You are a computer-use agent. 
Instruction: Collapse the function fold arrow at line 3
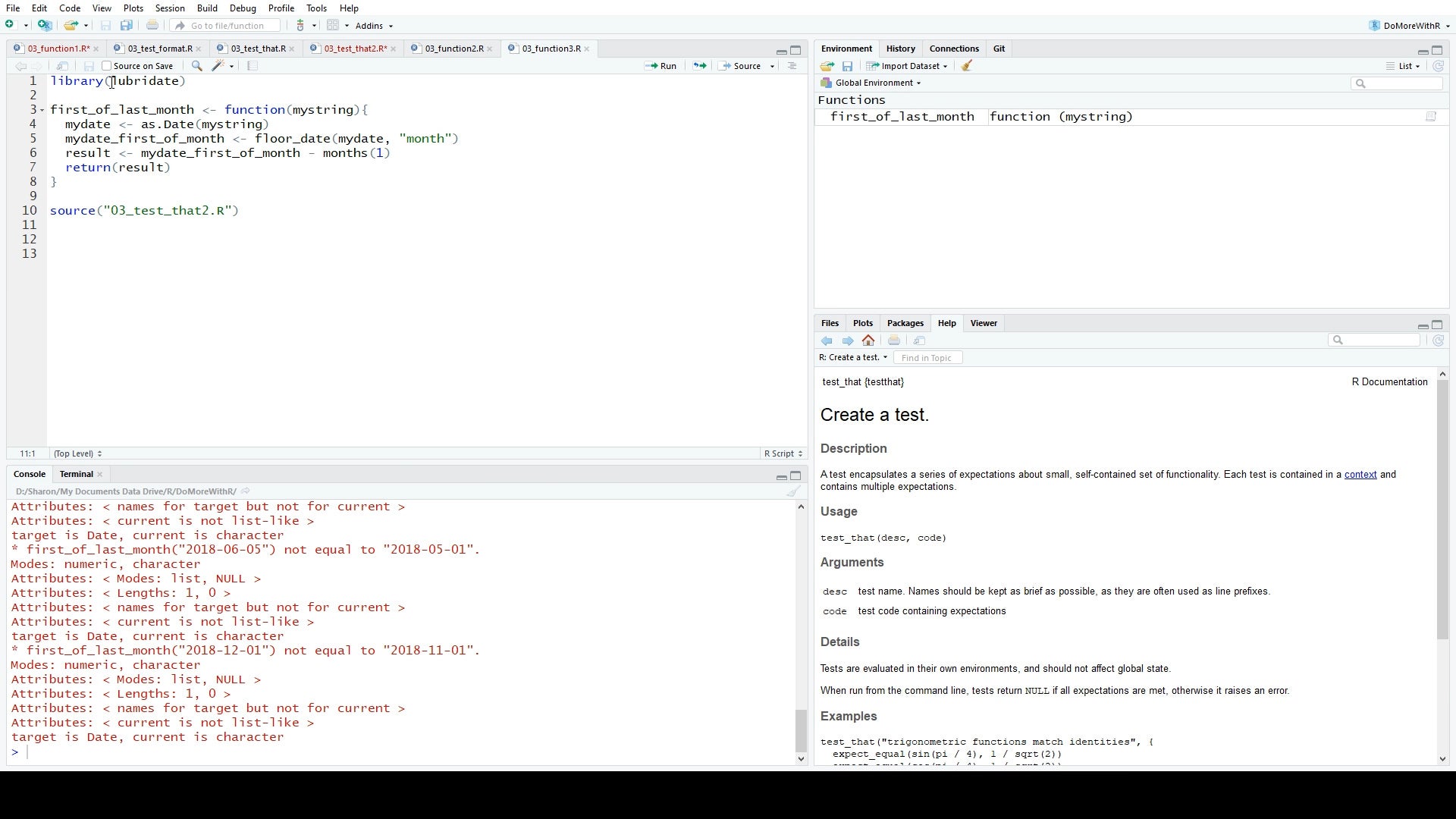click(42, 111)
